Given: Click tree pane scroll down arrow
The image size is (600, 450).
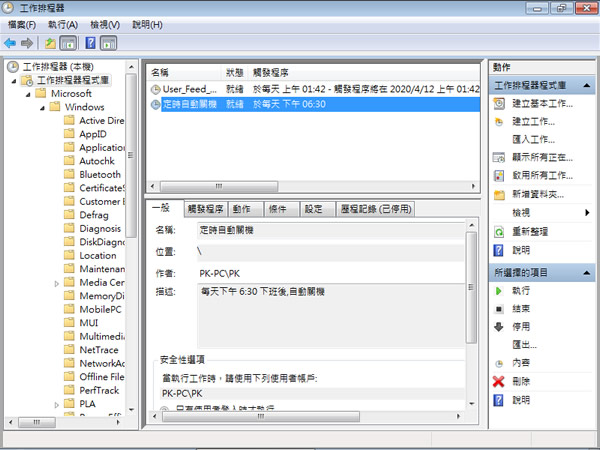Looking at the screenshot, I should click(x=131, y=410).
